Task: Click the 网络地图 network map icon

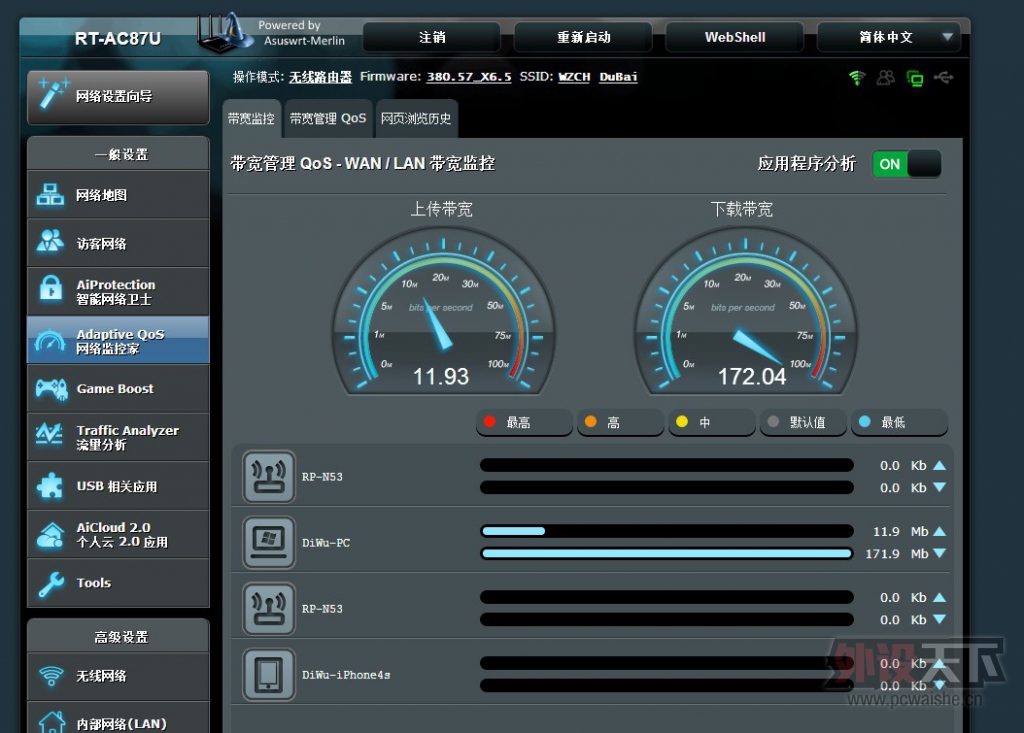Action: tap(50, 195)
